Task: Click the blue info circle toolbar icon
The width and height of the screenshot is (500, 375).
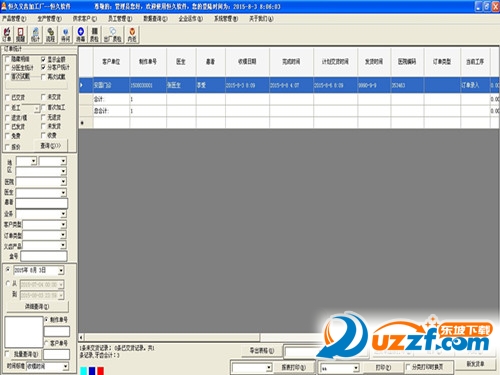Action: click(66, 35)
